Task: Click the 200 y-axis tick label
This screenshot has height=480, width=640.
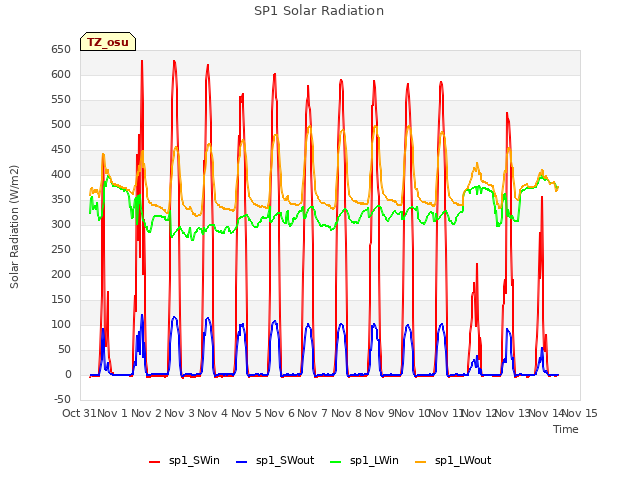Action: (61, 275)
